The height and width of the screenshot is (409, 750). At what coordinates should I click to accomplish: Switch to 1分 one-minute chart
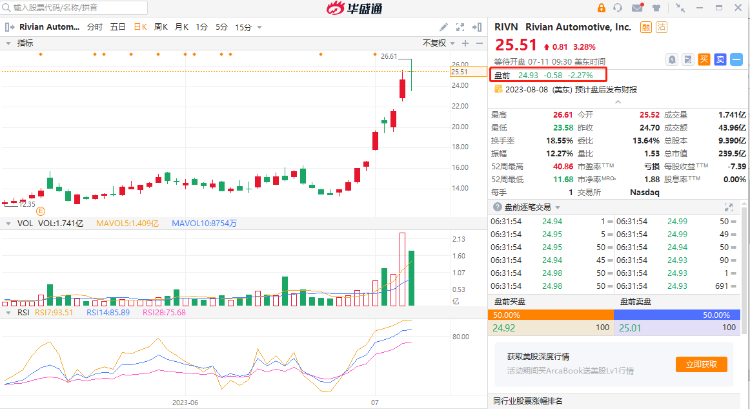point(202,27)
